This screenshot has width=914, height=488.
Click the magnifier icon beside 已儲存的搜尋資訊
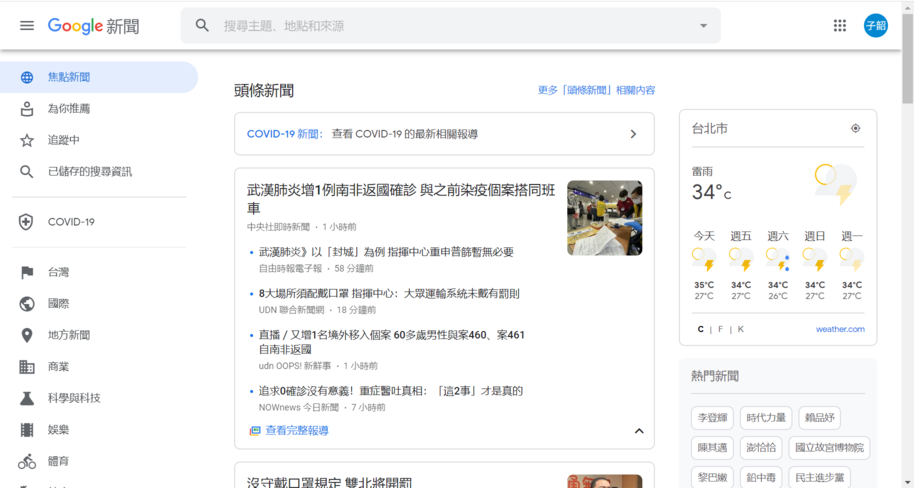tap(27, 172)
